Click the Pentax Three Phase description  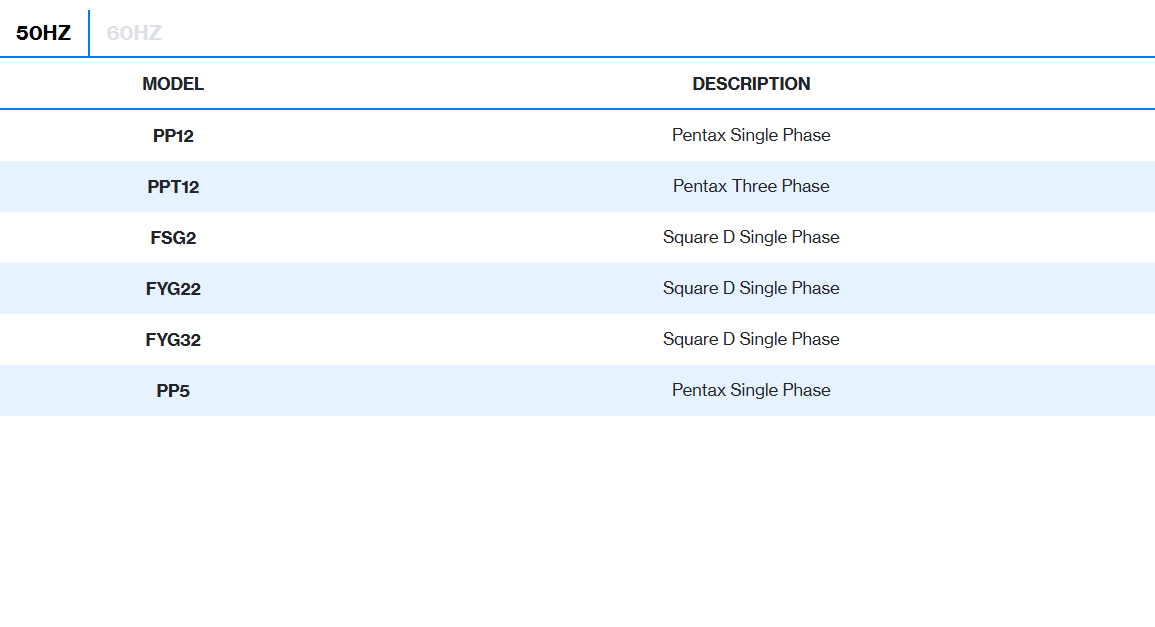[x=751, y=186]
